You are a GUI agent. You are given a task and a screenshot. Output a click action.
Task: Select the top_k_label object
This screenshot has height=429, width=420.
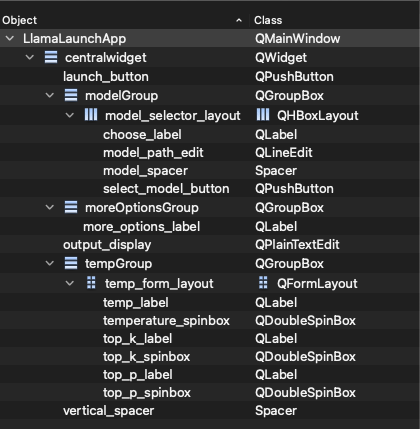(137, 339)
